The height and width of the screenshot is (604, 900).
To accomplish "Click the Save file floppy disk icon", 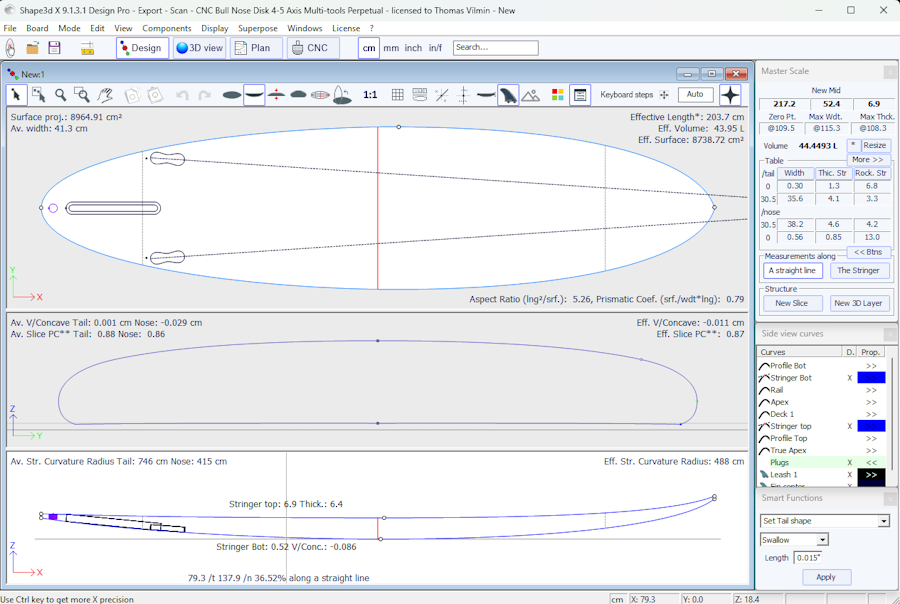I will pyautogui.click(x=54, y=48).
